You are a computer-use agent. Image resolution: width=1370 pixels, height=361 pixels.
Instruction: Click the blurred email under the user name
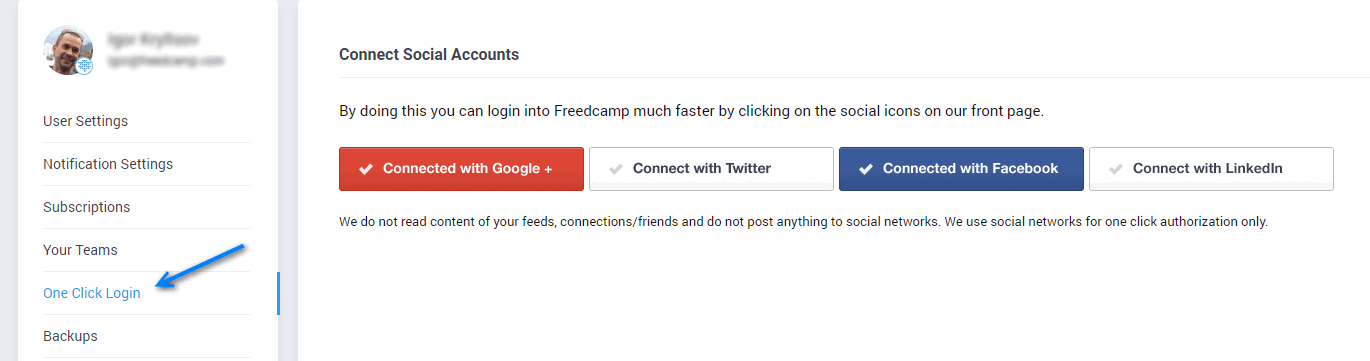167,61
